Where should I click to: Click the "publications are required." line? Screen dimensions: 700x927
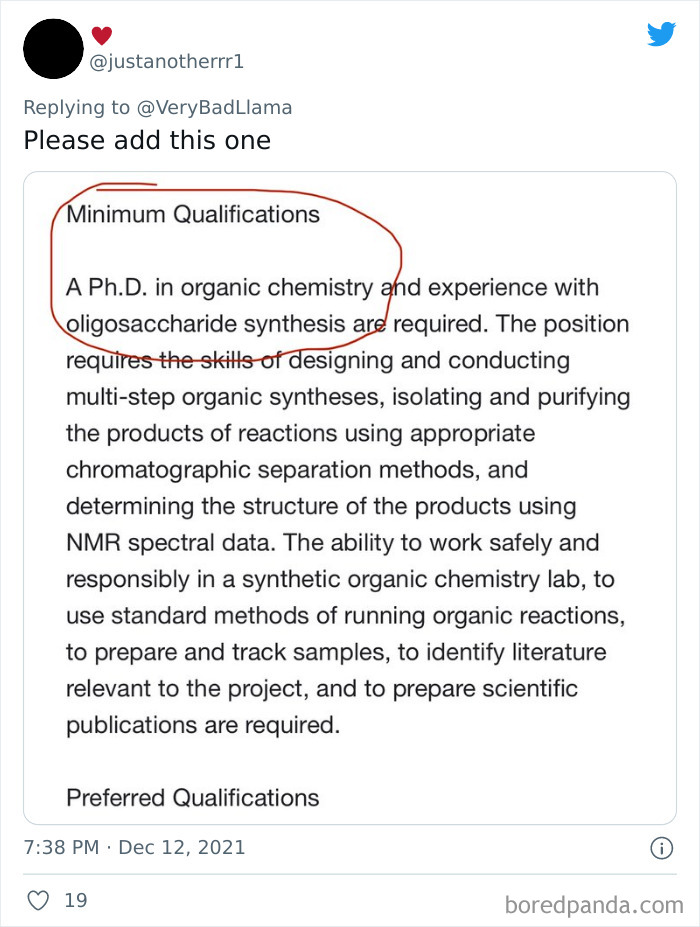pyautogui.click(x=203, y=724)
